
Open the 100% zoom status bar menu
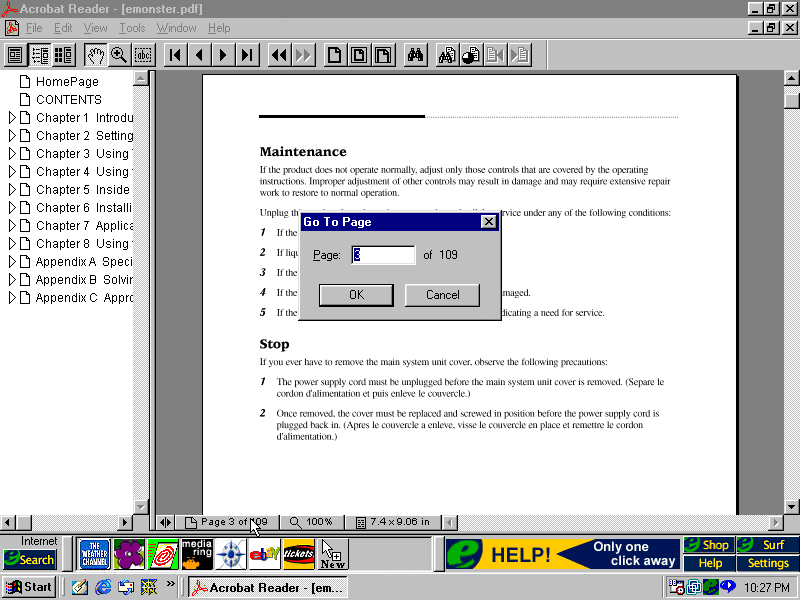pyautogui.click(x=311, y=522)
